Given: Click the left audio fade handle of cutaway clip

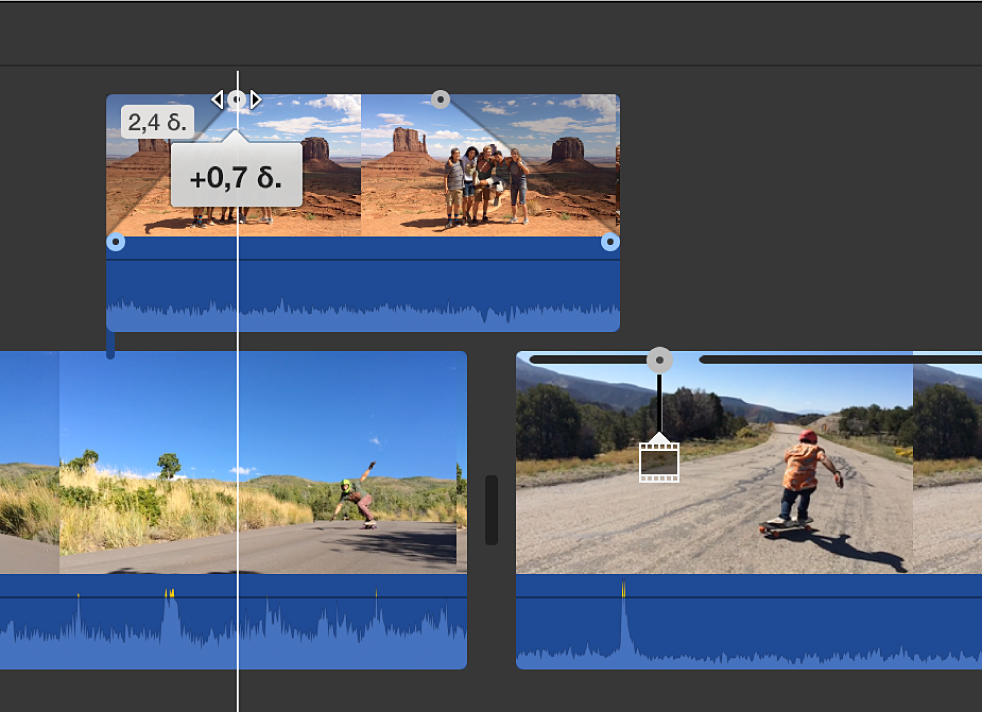Looking at the screenshot, I should tap(115, 242).
